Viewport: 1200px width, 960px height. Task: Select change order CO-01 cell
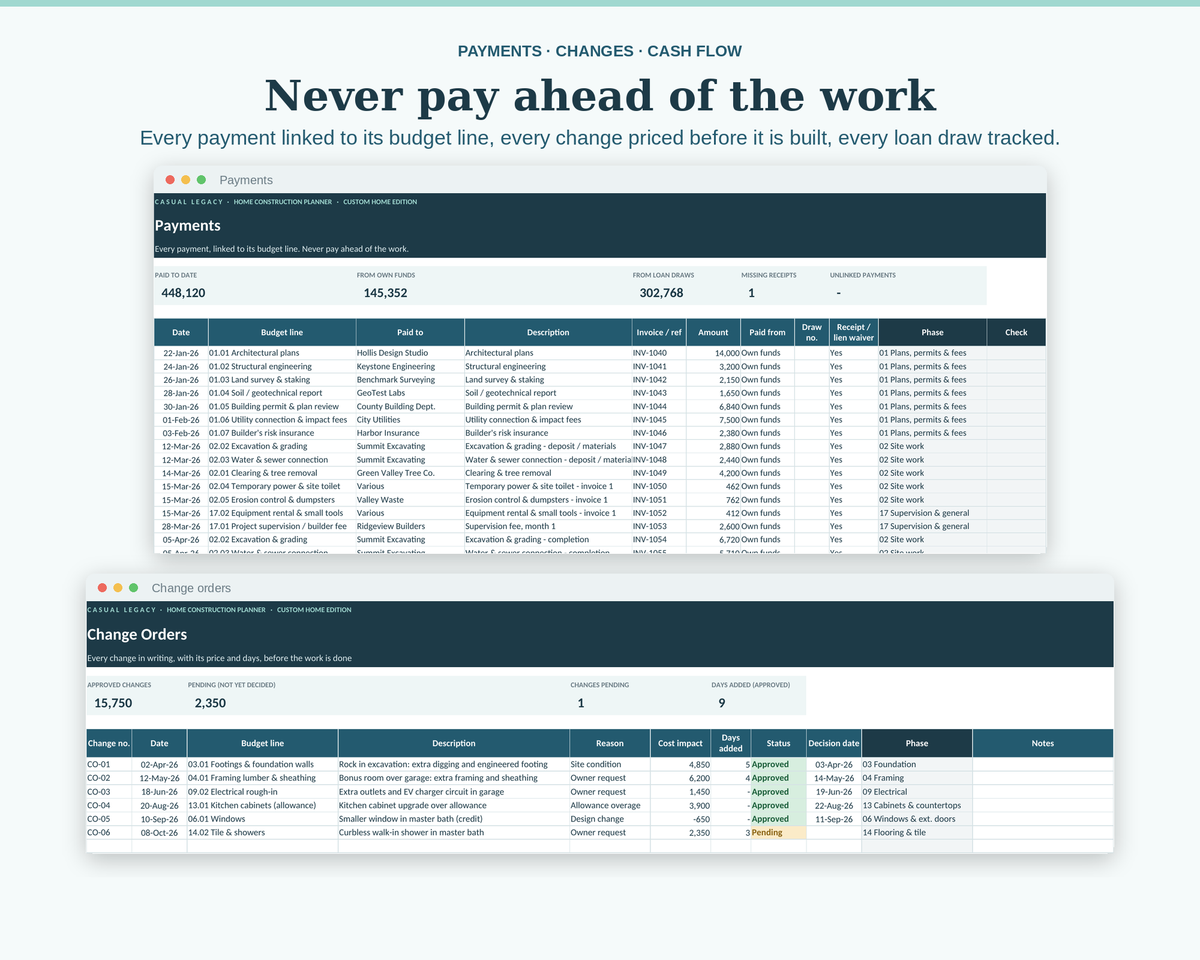click(109, 764)
